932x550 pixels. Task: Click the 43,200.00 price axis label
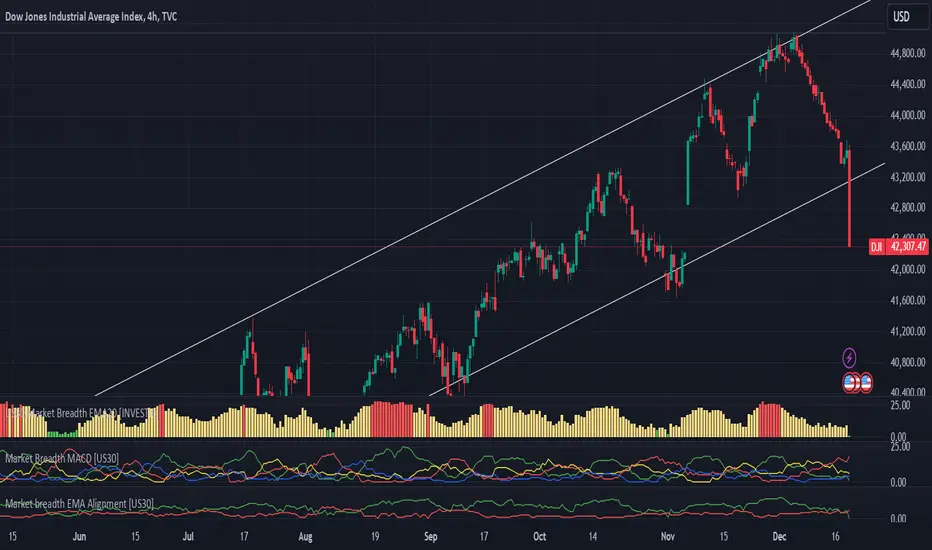pos(907,177)
